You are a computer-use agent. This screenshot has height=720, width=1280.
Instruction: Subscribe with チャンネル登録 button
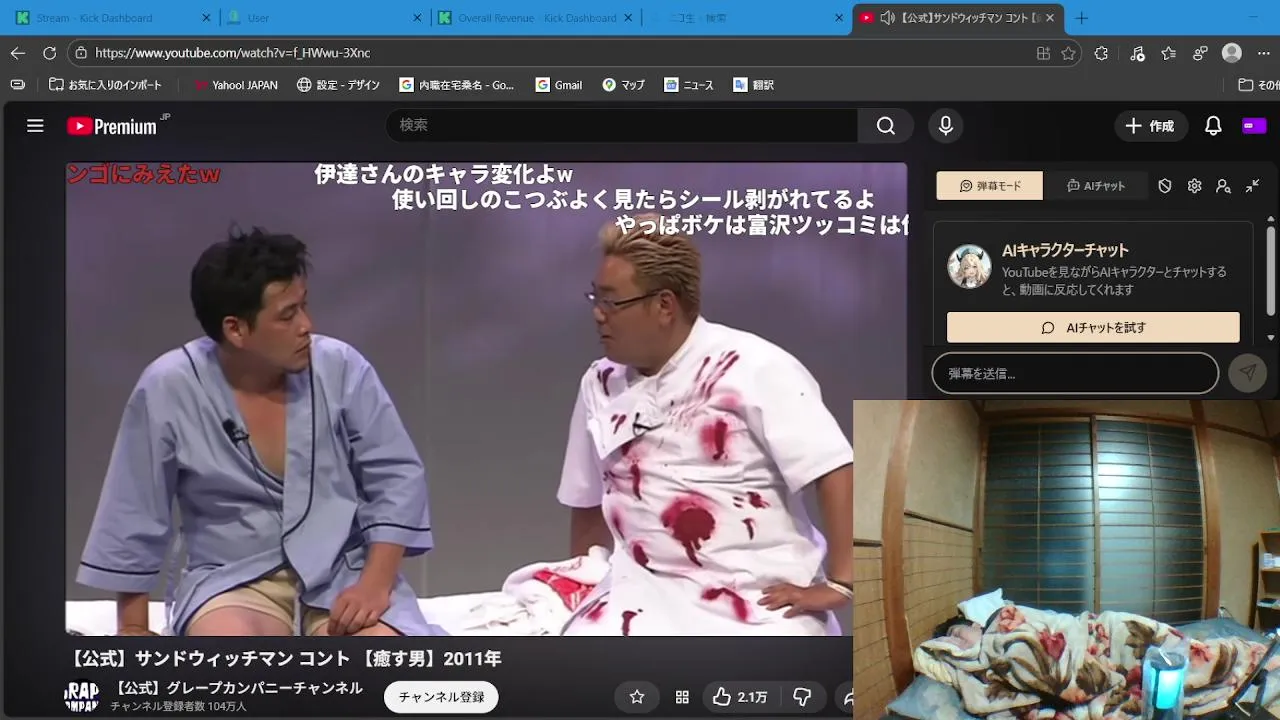coord(441,697)
